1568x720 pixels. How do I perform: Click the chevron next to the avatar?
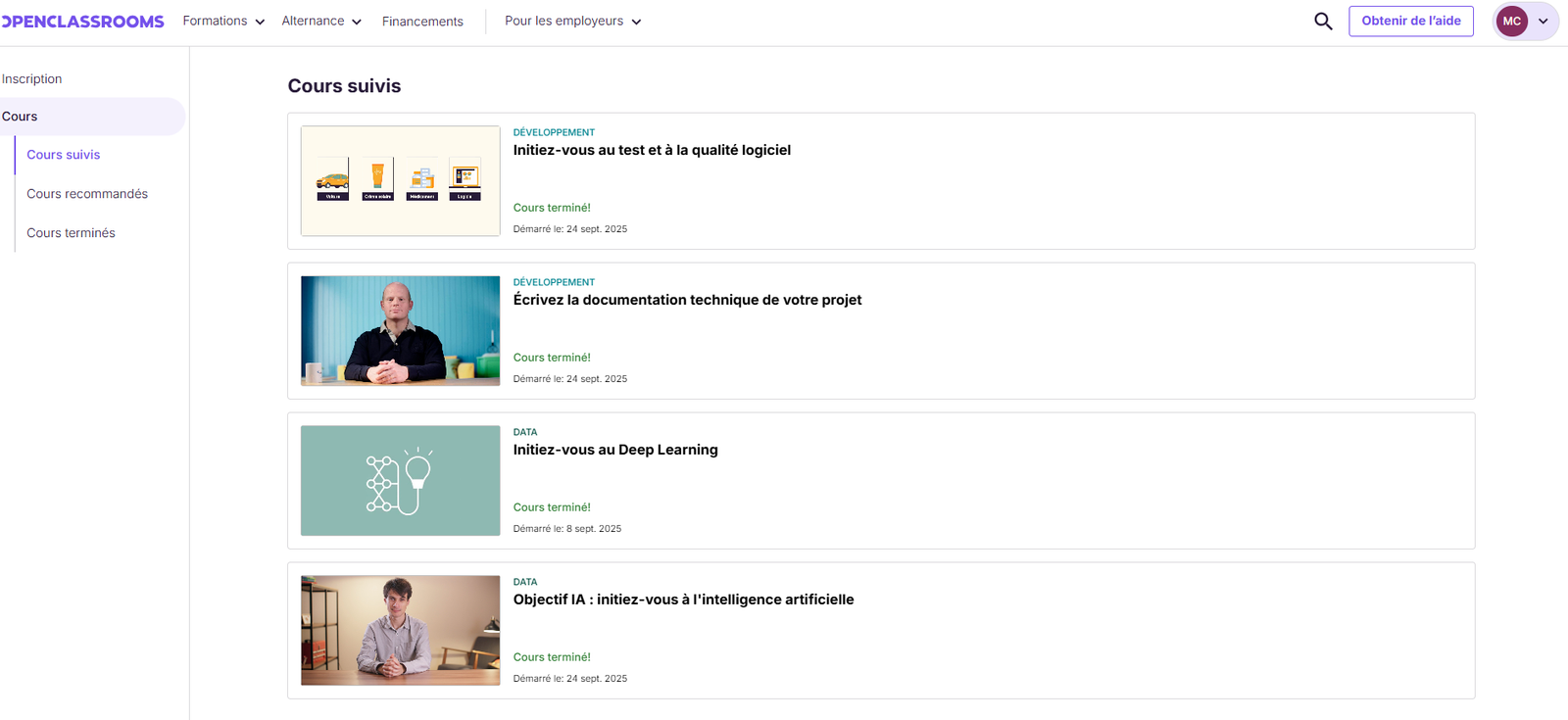1543,22
